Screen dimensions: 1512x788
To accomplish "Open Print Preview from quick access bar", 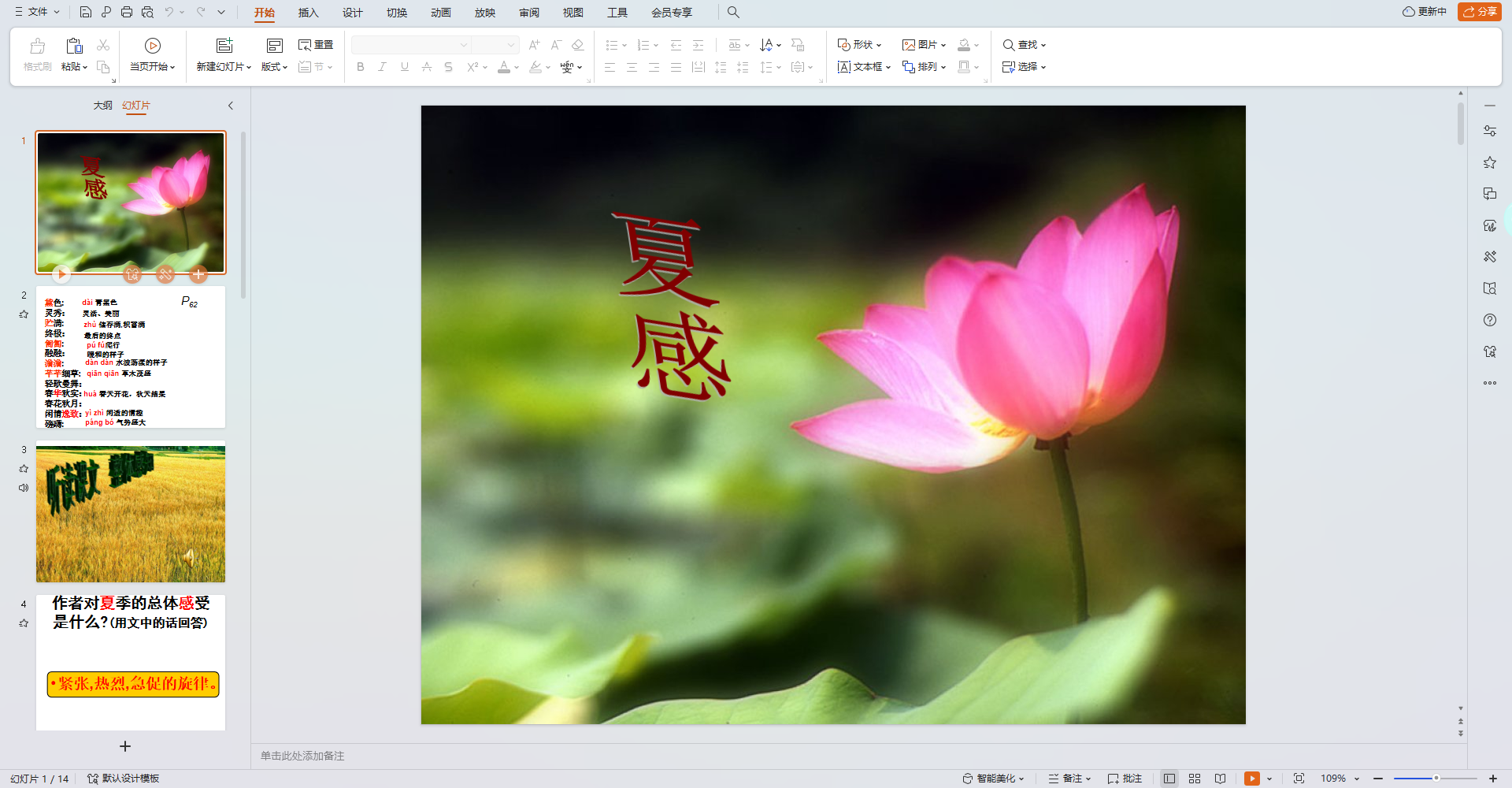I will [147, 12].
